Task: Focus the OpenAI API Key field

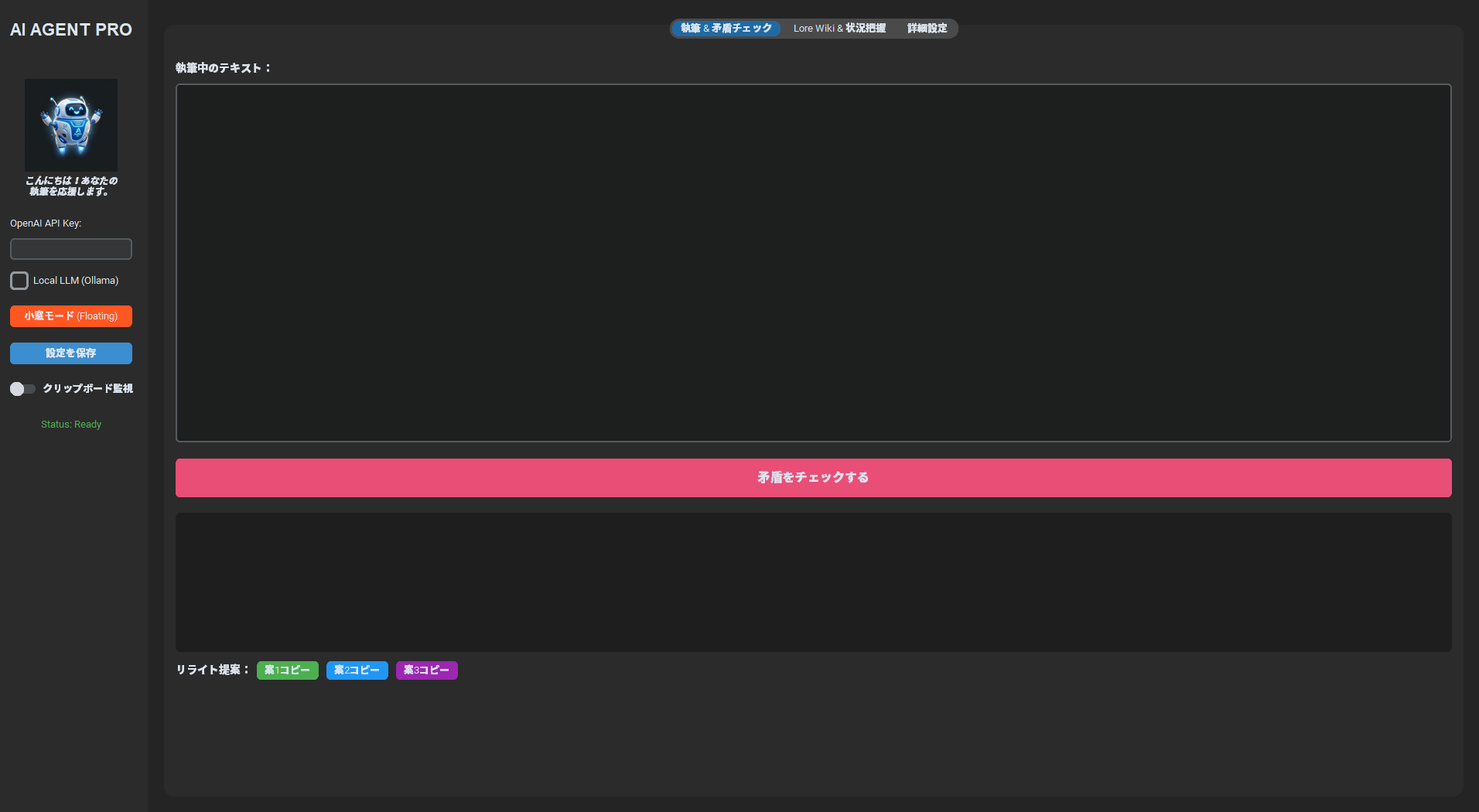Action: point(71,249)
